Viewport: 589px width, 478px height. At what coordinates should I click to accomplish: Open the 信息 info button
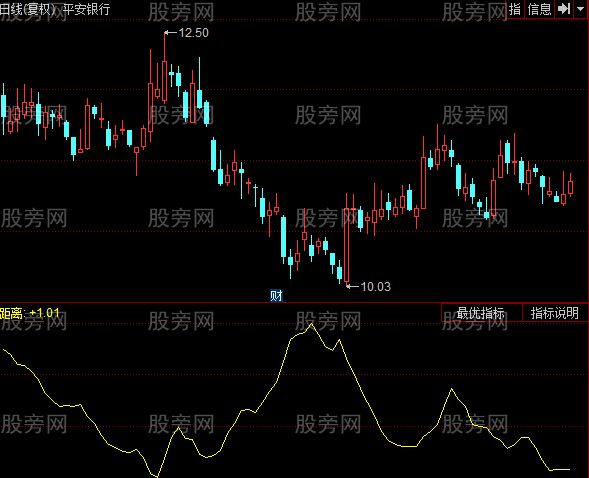(539, 9)
